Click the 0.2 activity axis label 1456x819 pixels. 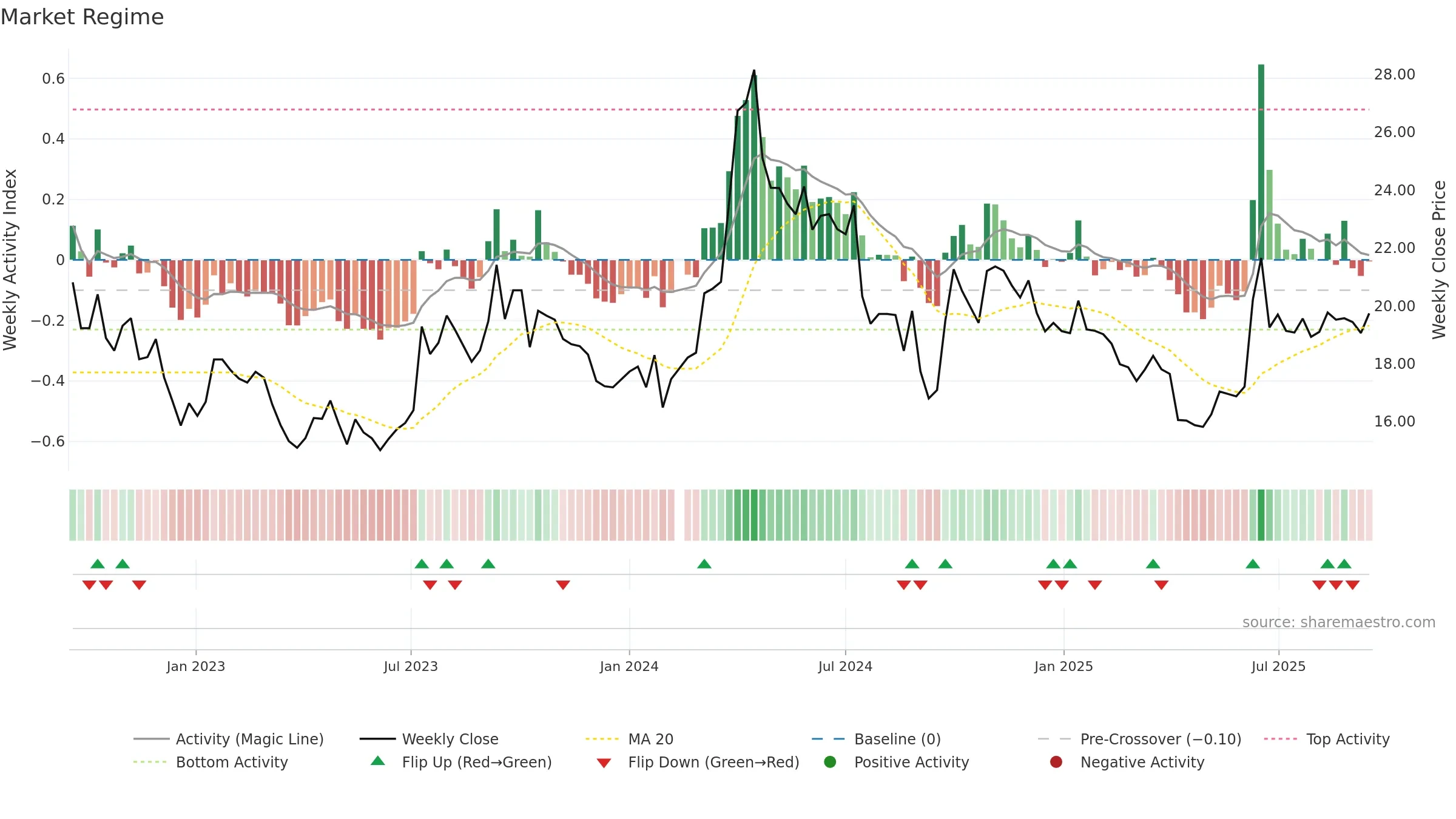point(53,200)
